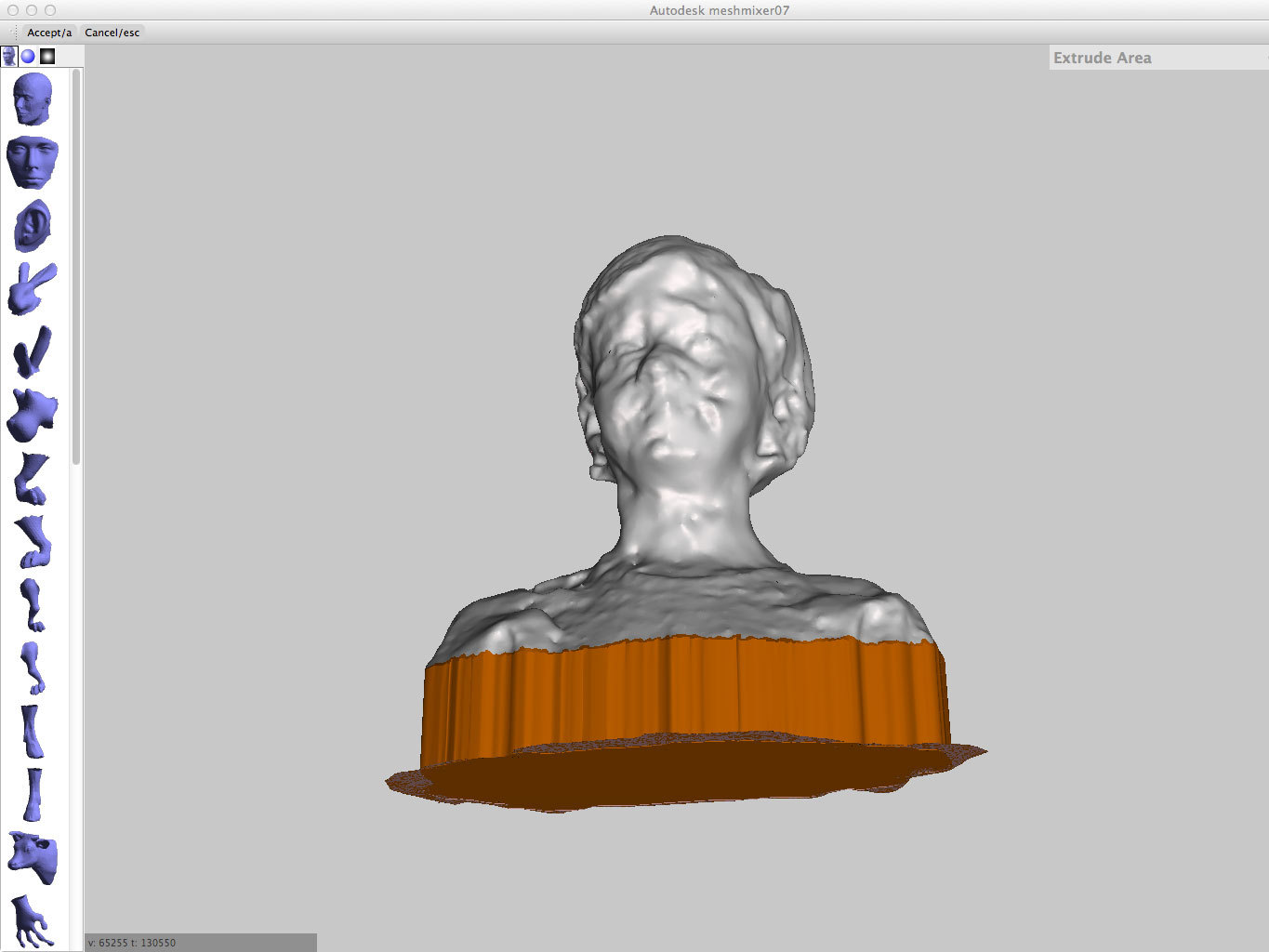Click the parts library vertical scrollbar
The height and width of the screenshot is (952, 1269).
pos(76,267)
